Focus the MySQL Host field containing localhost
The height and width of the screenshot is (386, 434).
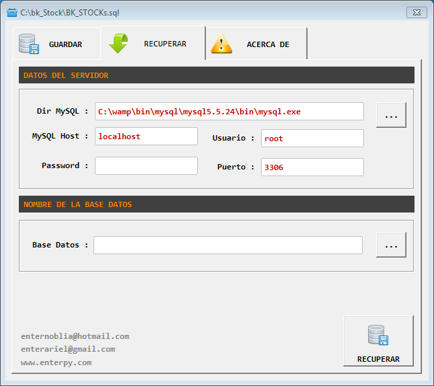click(146, 136)
